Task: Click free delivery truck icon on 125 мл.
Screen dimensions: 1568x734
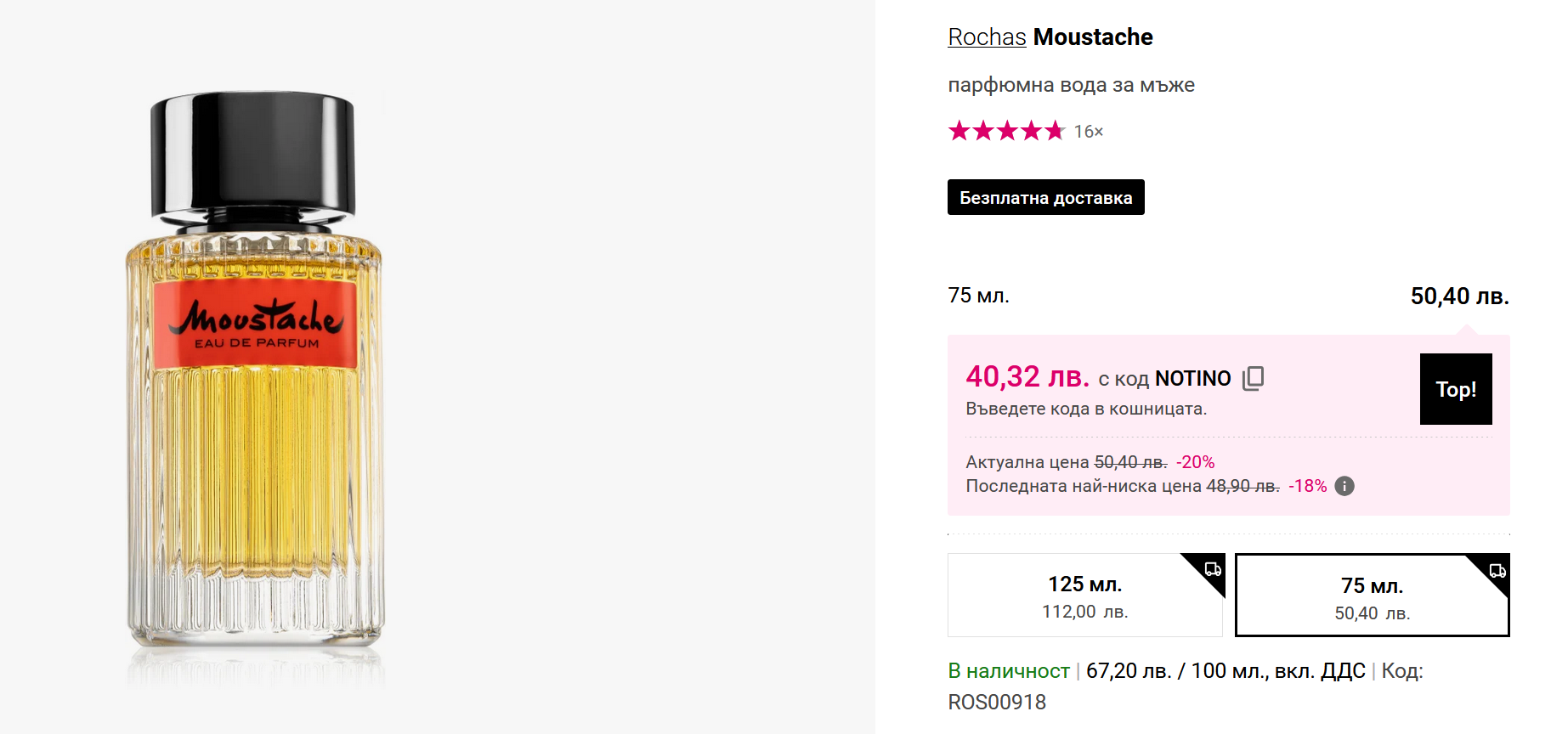Action: pos(1213,568)
